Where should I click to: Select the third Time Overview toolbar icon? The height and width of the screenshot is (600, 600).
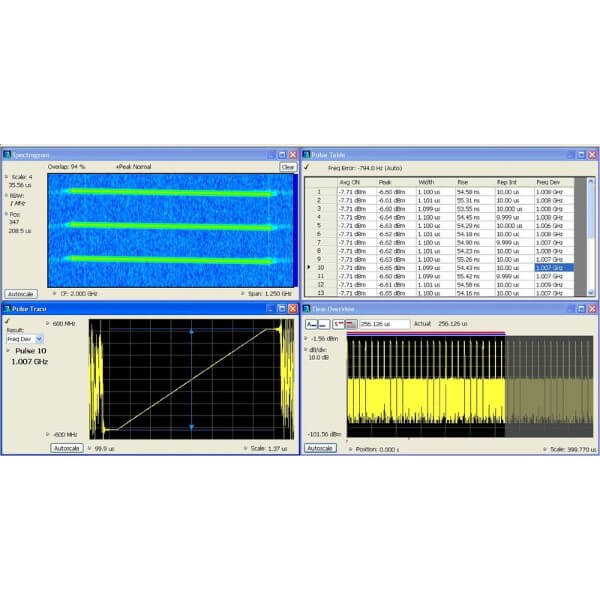coord(336,324)
